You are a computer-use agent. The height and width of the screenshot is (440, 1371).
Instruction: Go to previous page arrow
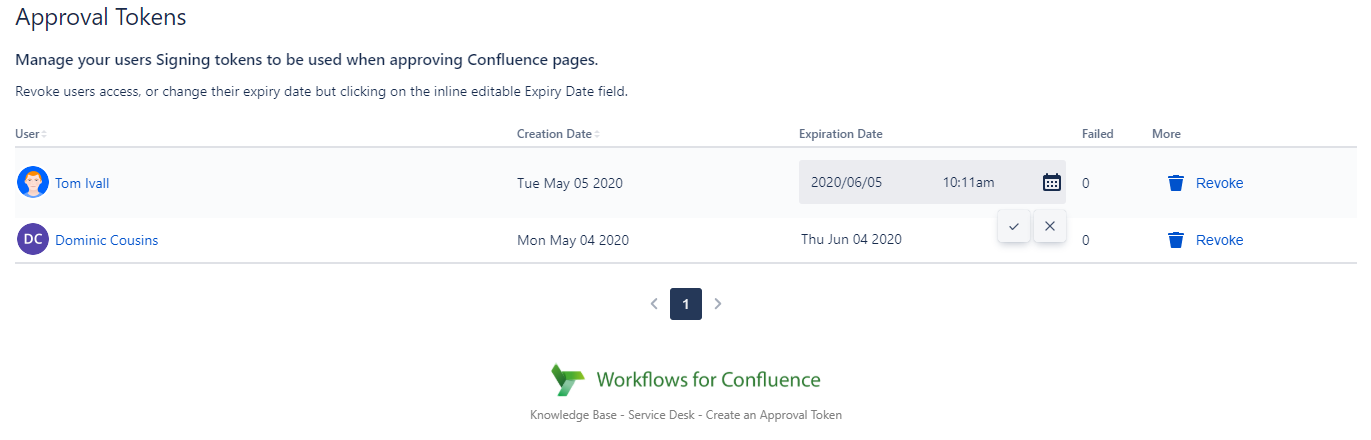pyautogui.click(x=654, y=304)
